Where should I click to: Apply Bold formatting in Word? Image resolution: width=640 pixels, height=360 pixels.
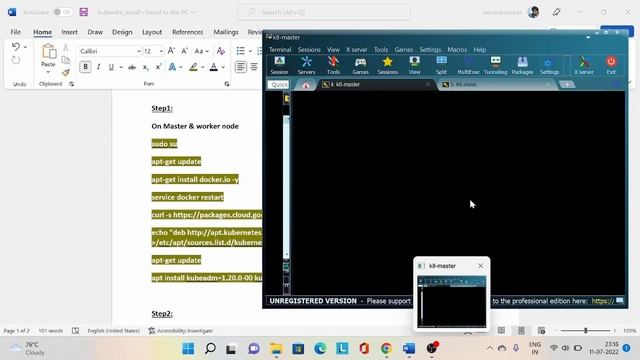[x=85, y=67]
